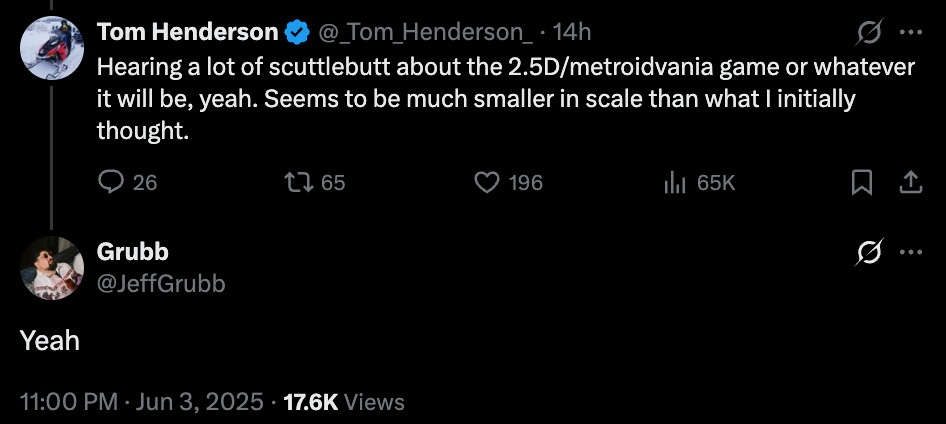Open Tom Henderson's profile picture
Screen dimensions: 946x424
coord(52,48)
